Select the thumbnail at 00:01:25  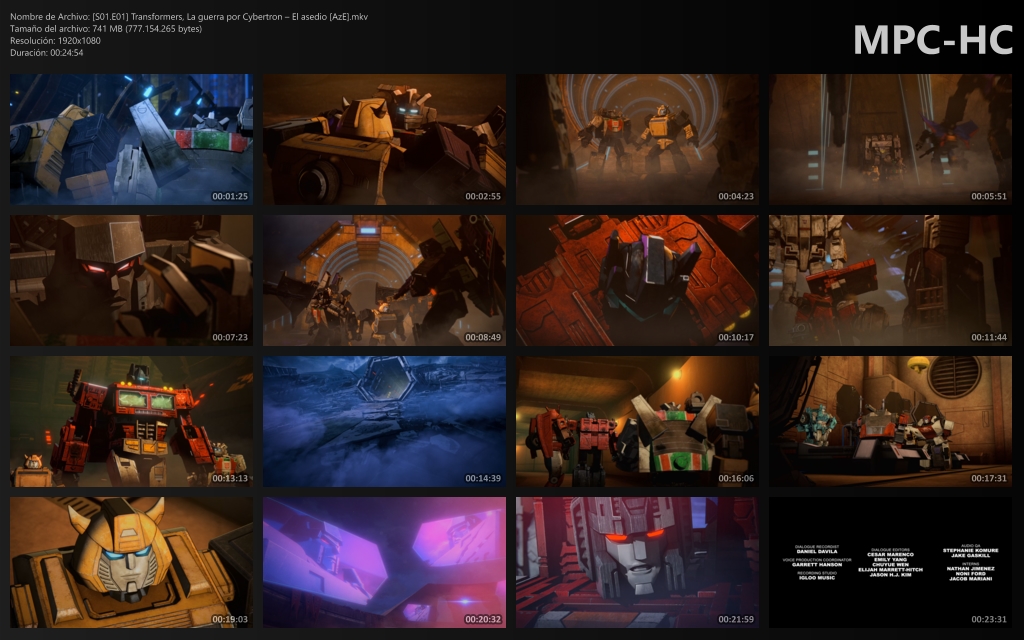(x=131, y=138)
